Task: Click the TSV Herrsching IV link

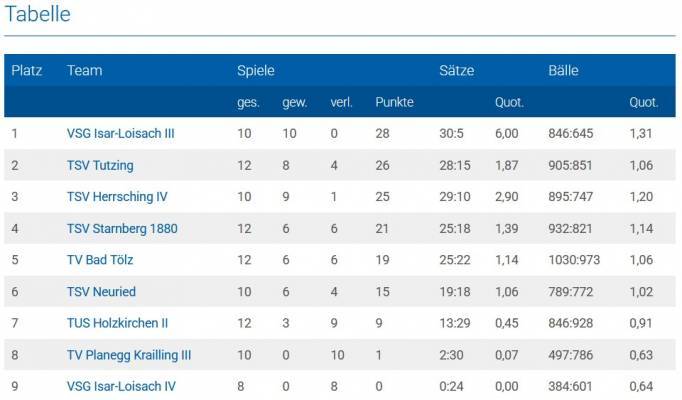Action: [x=117, y=197]
